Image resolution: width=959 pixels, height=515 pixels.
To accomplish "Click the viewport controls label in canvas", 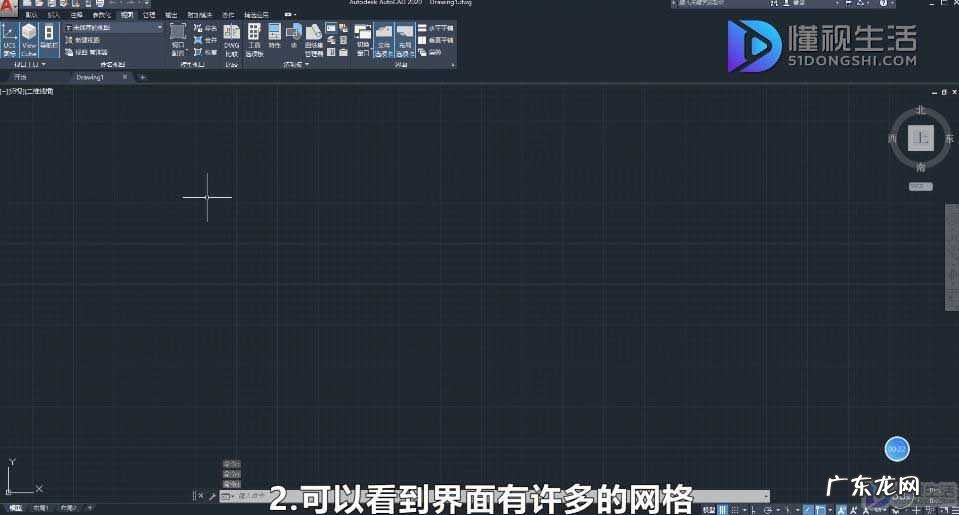I will pyautogui.click(x=28, y=91).
